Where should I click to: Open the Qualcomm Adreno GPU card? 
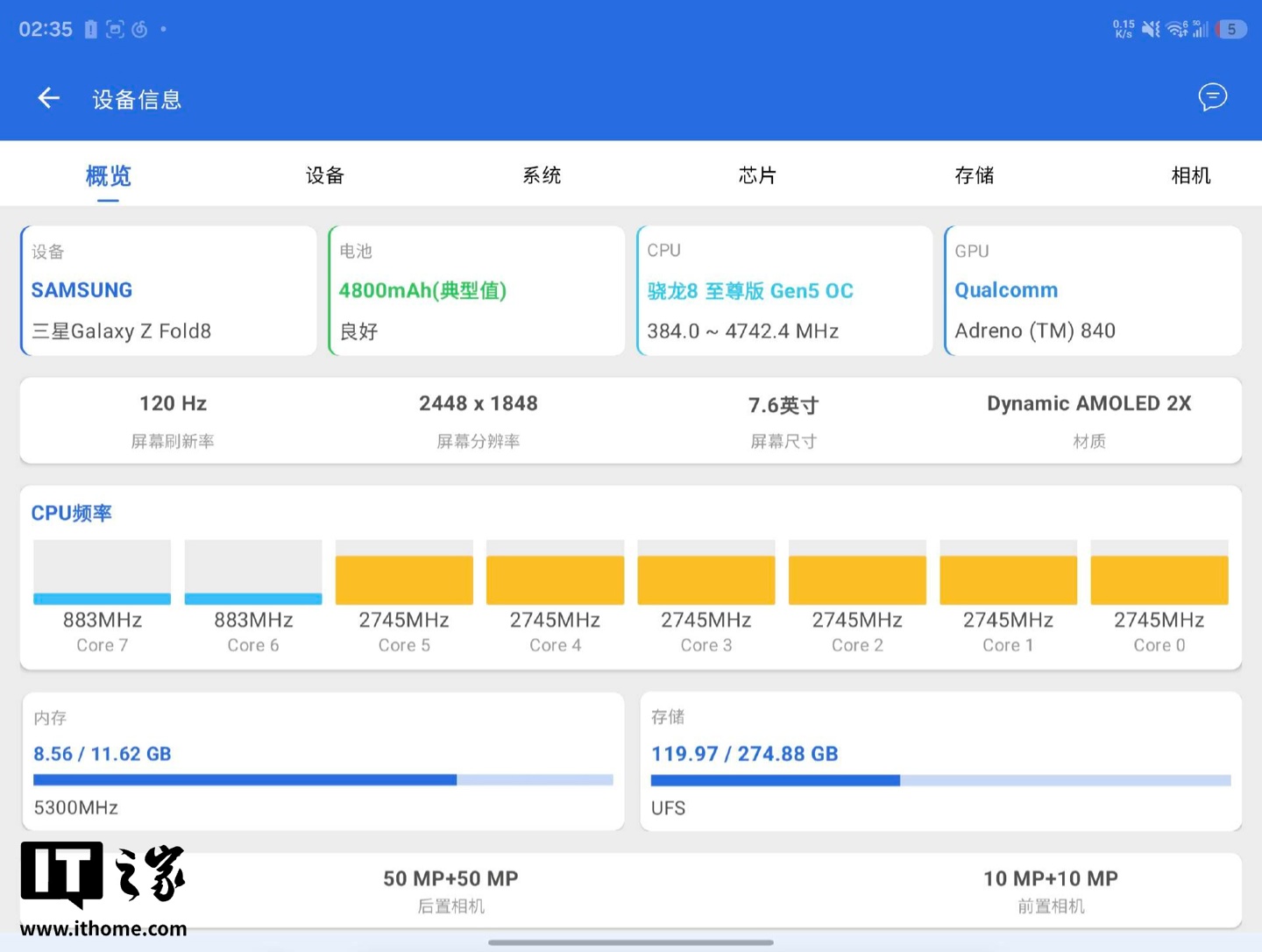[x=1092, y=291]
